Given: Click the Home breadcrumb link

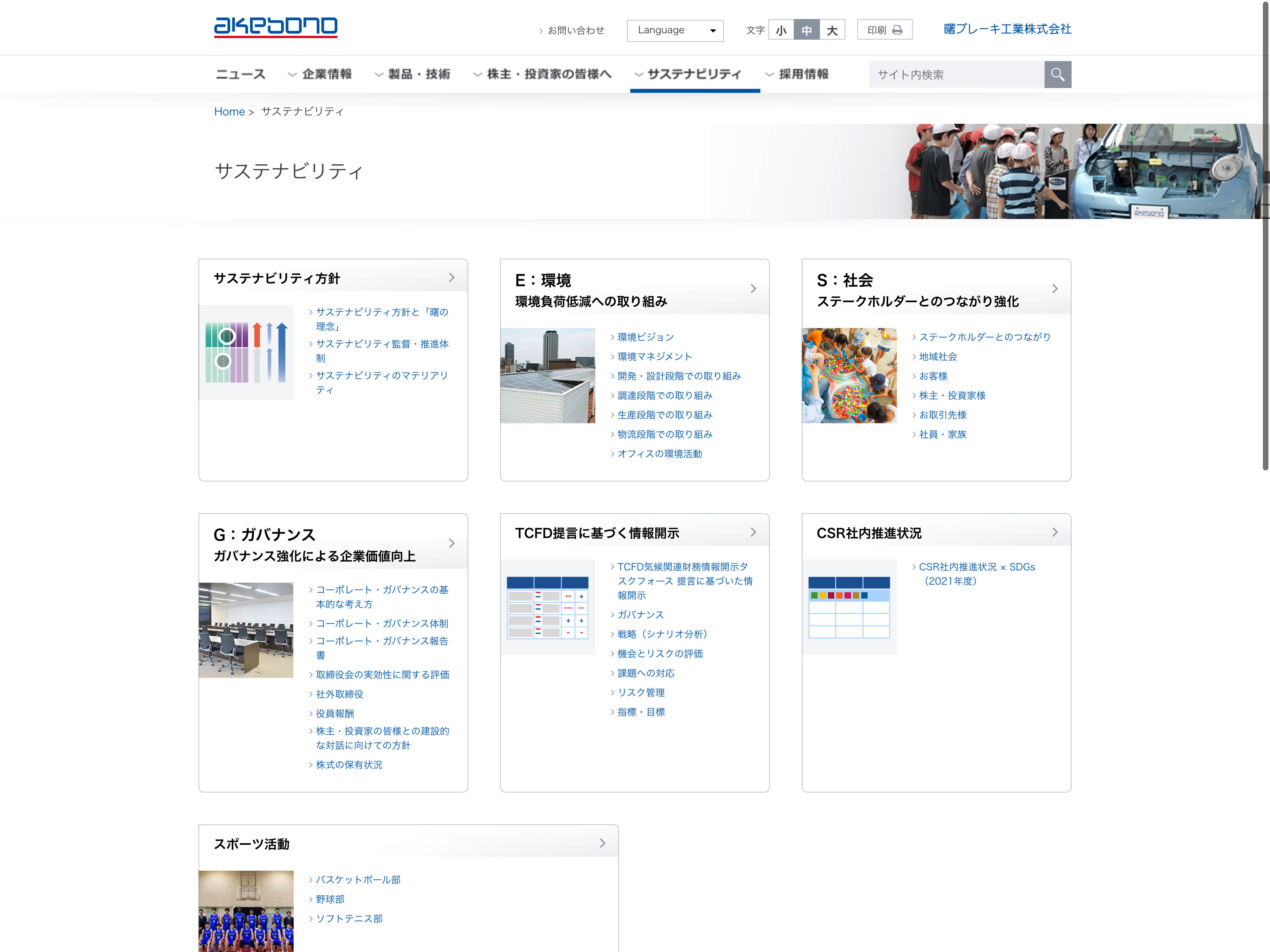Looking at the screenshot, I should point(229,111).
